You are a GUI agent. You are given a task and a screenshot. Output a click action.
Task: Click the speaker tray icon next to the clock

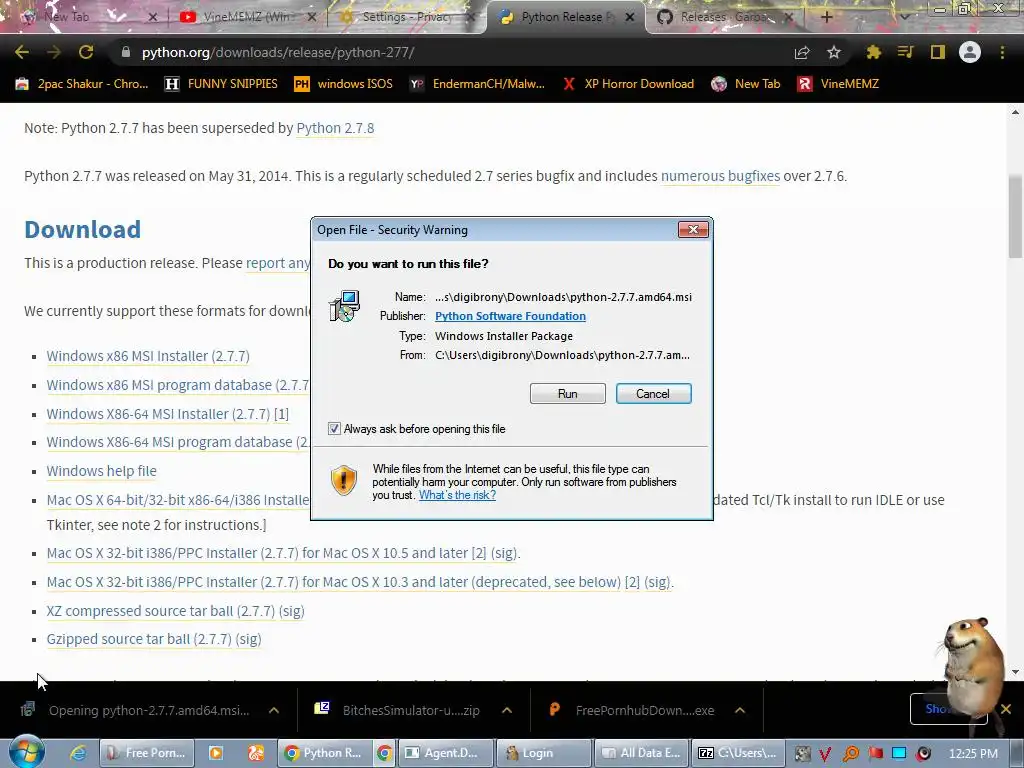tap(923, 754)
